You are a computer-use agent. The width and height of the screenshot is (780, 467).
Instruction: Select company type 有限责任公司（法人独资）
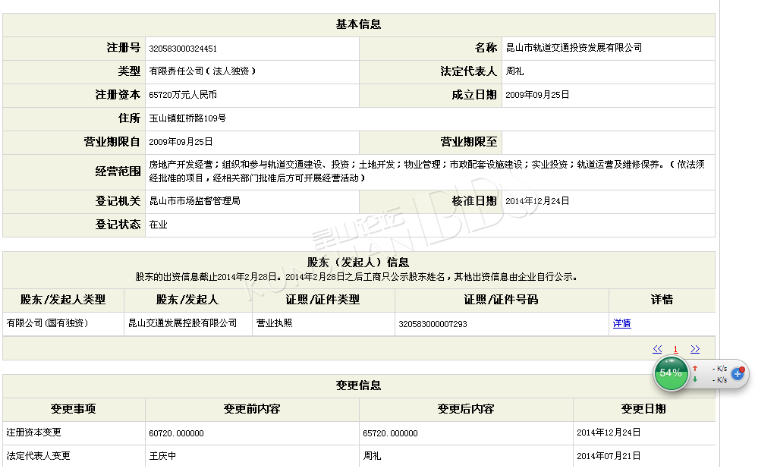pos(202,71)
